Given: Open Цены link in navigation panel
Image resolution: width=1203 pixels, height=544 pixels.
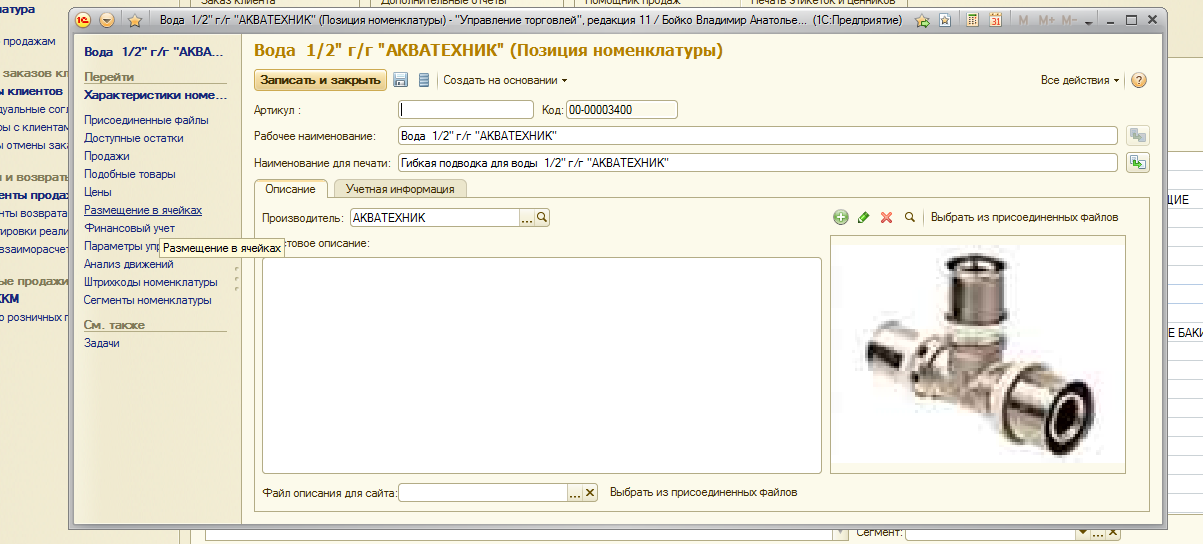Looking at the screenshot, I should coord(98,192).
